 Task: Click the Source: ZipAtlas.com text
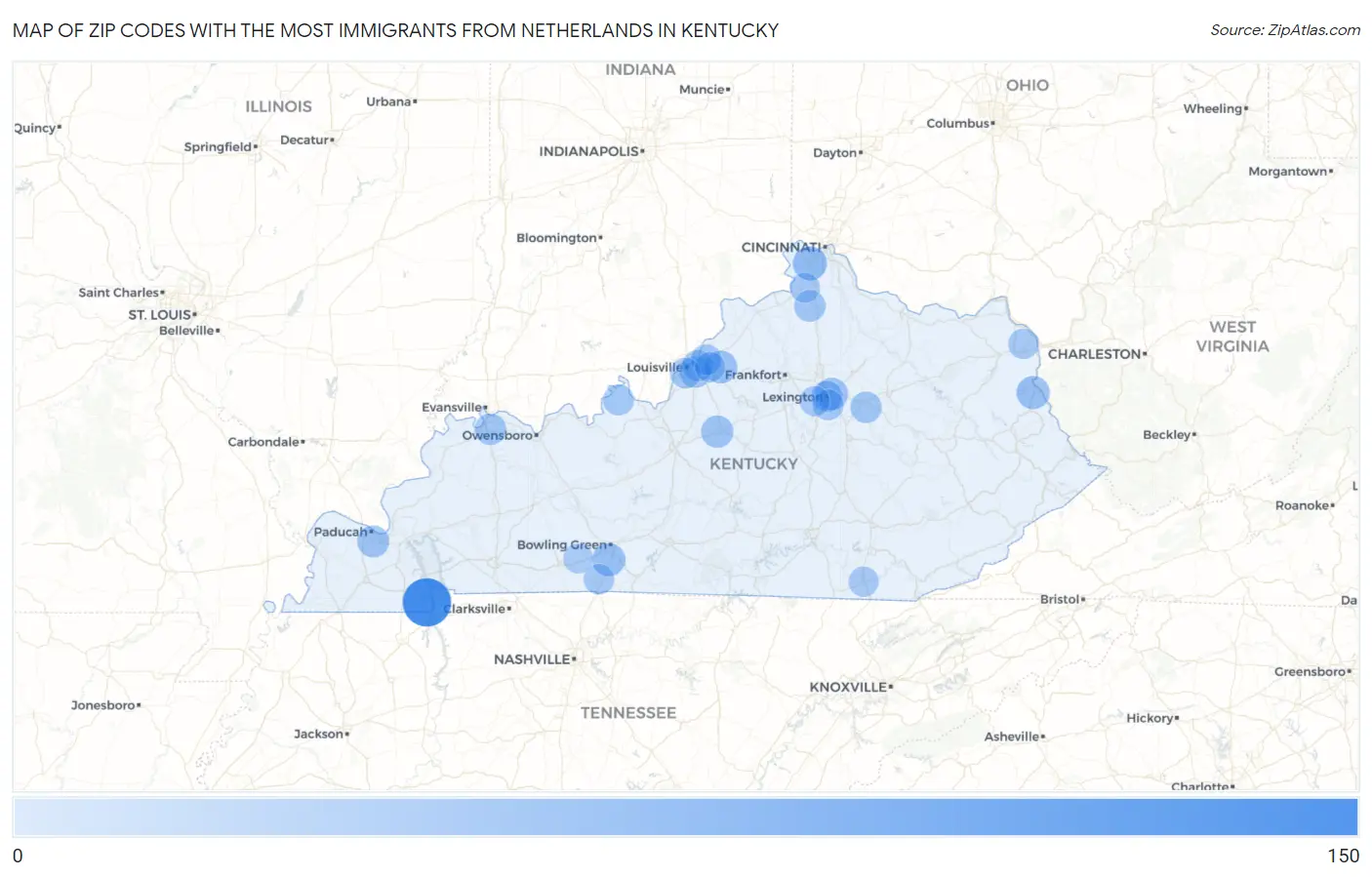pos(1285,30)
